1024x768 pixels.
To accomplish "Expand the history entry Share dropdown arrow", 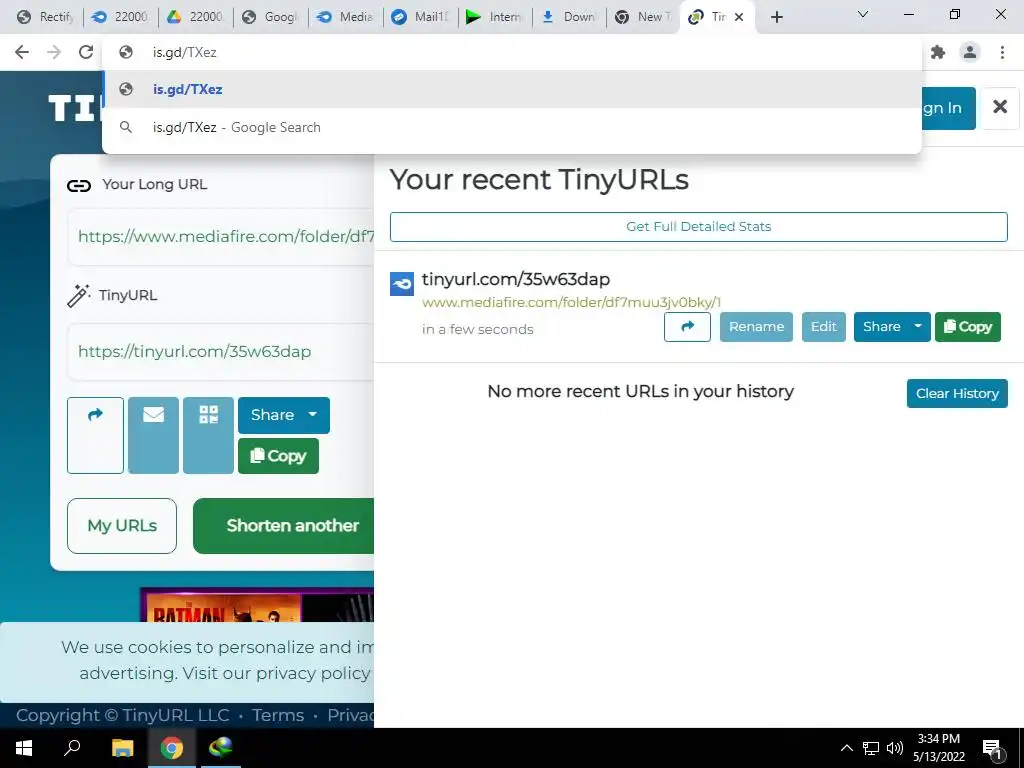I will (918, 327).
